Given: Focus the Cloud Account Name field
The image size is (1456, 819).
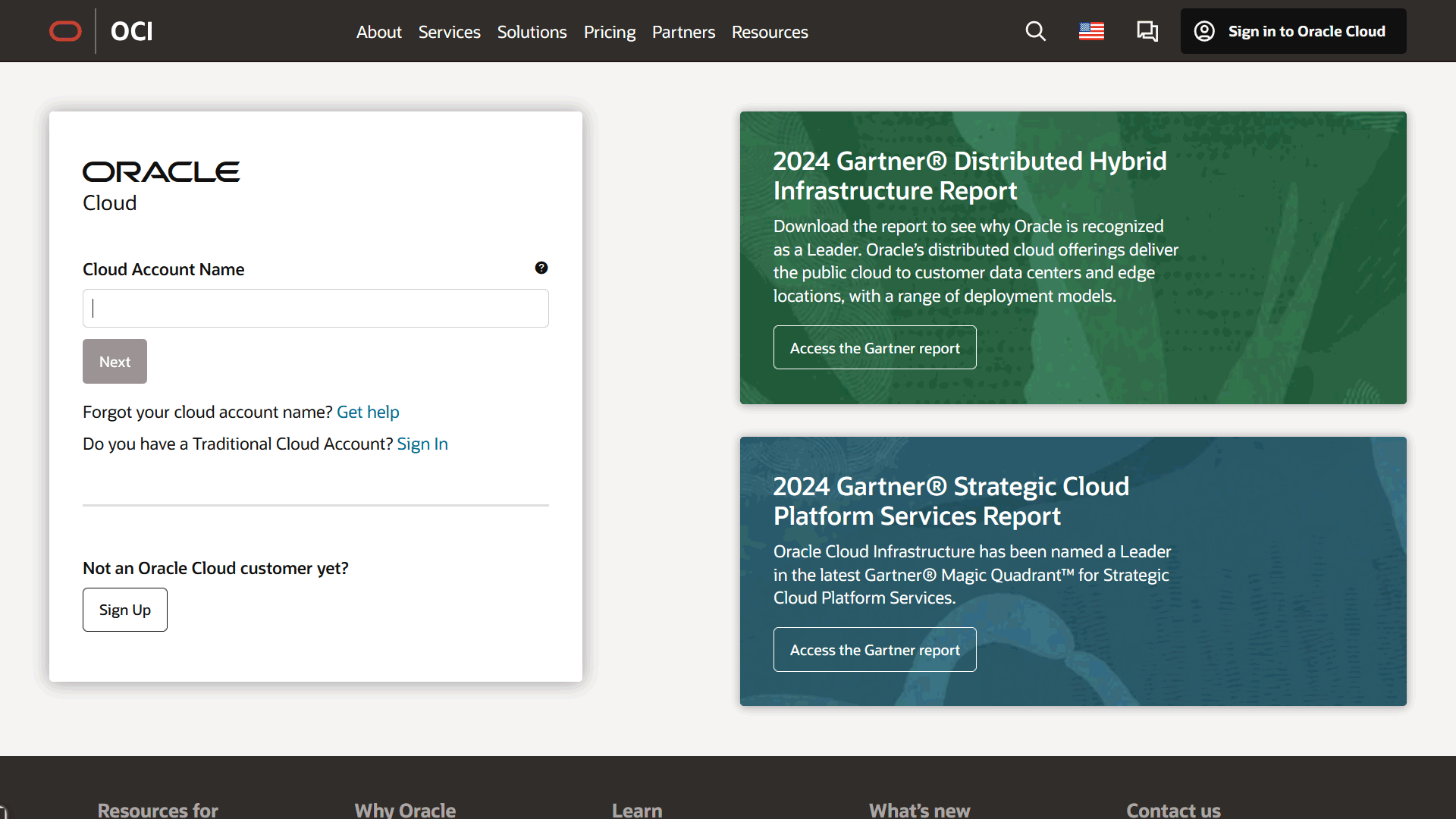Looking at the screenshot, I should click(315, 308).
